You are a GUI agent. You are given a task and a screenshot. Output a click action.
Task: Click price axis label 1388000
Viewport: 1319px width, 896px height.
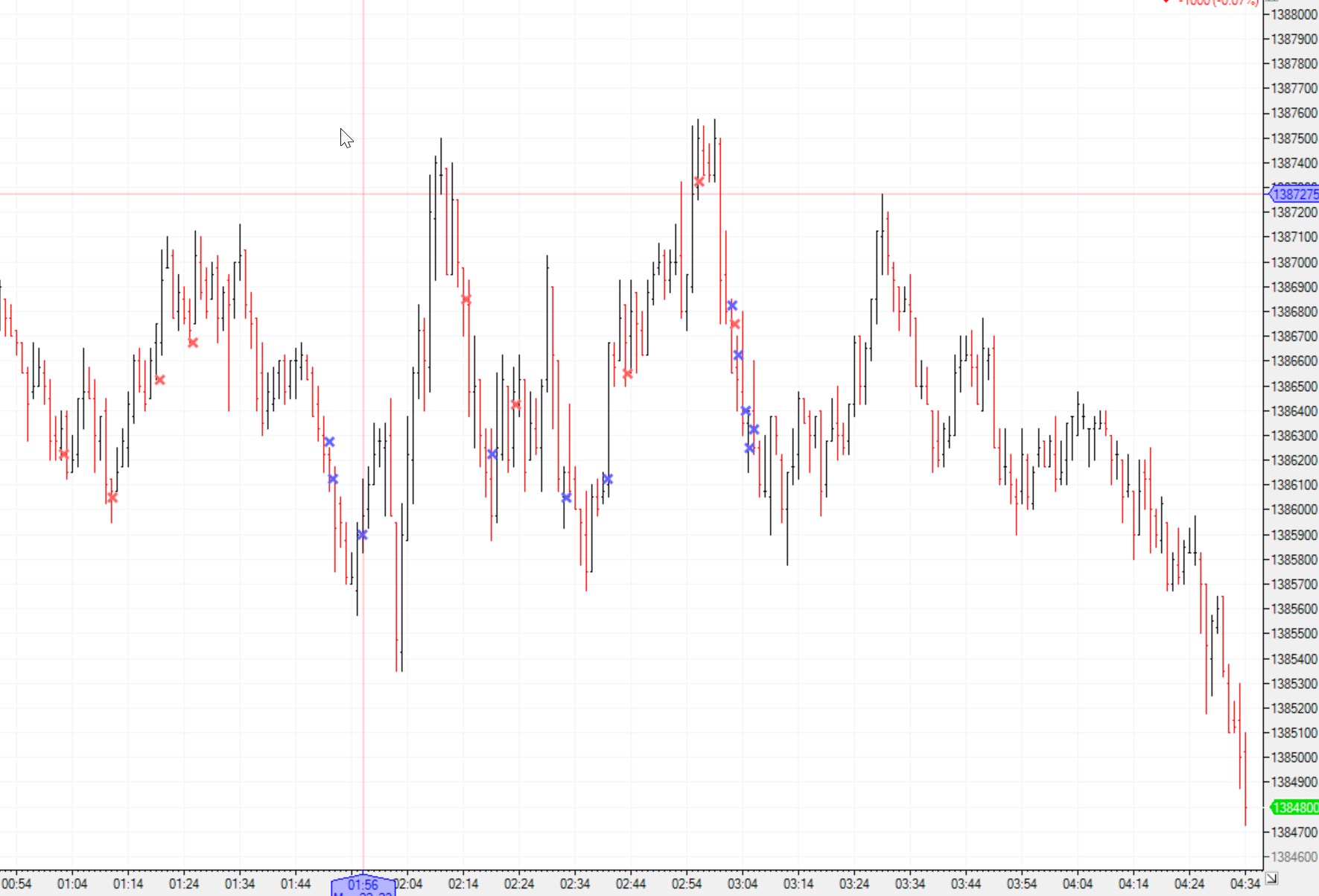click(1294, 14)
